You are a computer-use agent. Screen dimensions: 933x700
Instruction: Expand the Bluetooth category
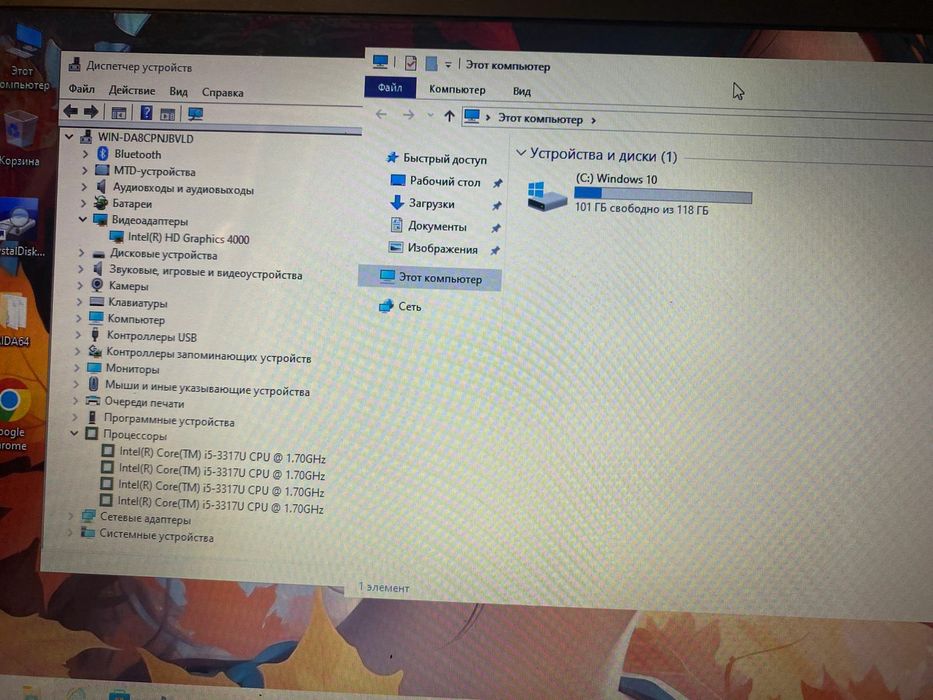pos(85,154)
